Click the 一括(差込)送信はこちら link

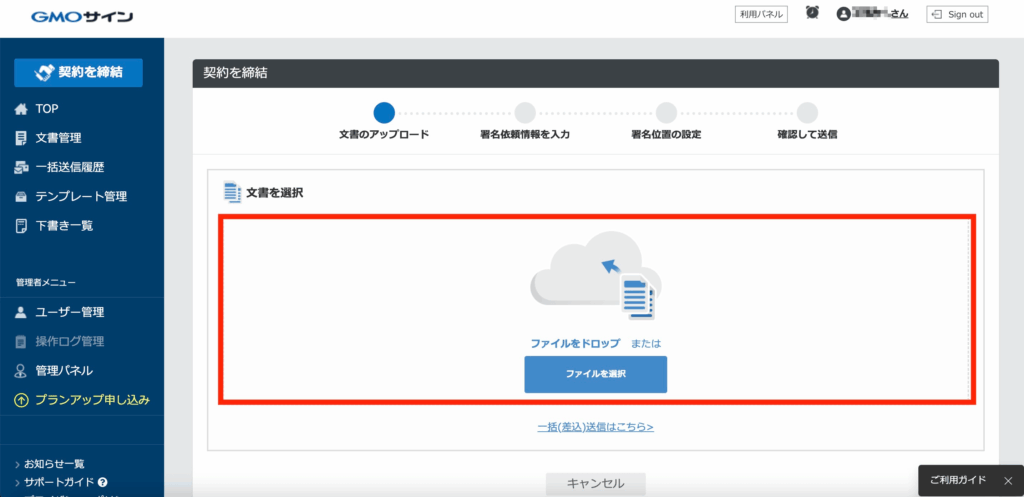[x=595, y=427]
